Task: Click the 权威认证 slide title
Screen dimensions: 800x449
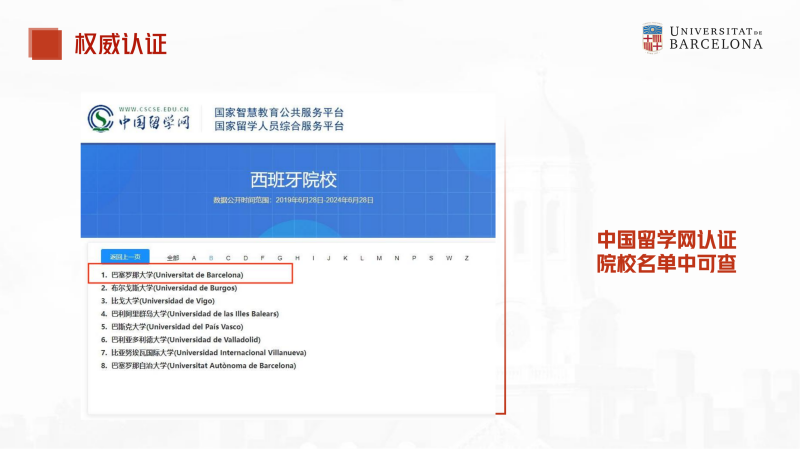Action: click(x=121, y=44)
